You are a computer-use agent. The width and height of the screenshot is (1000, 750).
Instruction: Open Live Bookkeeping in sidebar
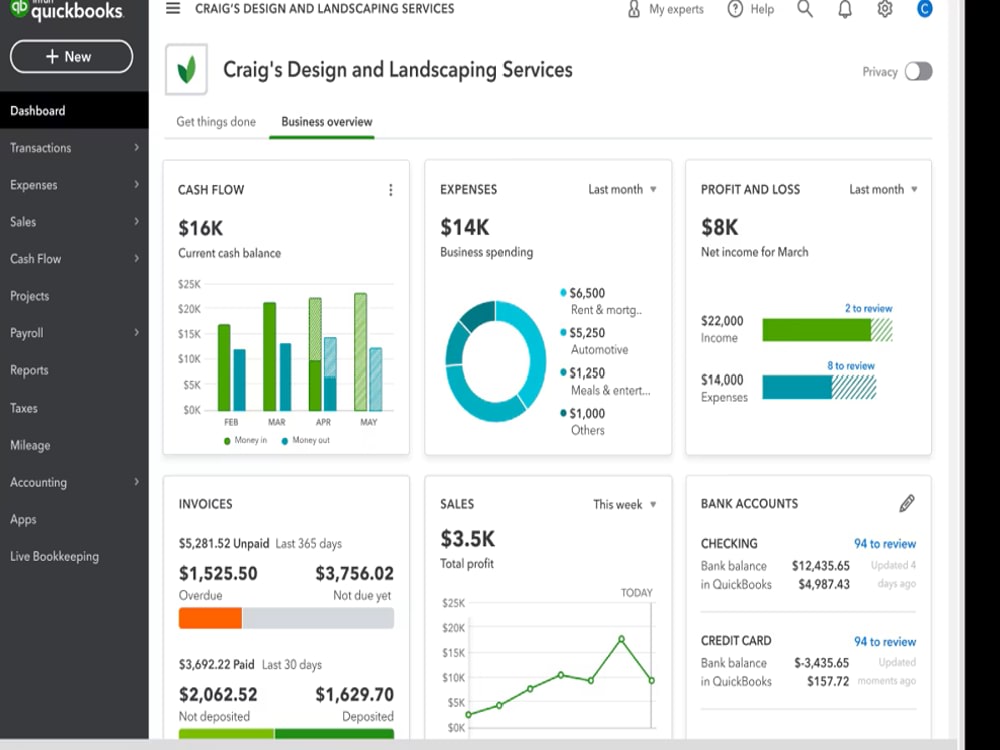click(x=74, y=556)
